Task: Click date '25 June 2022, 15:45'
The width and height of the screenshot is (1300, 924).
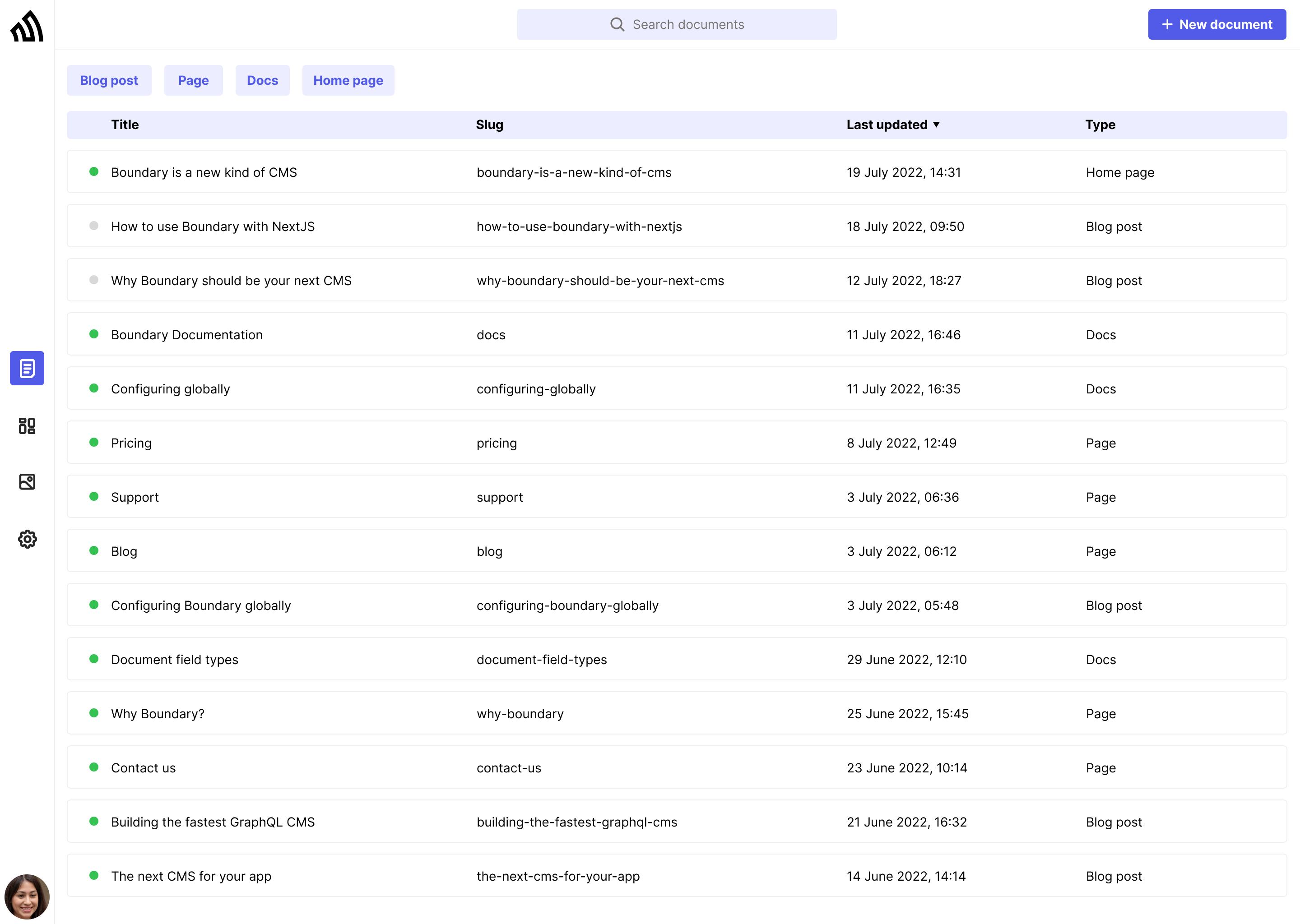Action: (x=907, y=713)
